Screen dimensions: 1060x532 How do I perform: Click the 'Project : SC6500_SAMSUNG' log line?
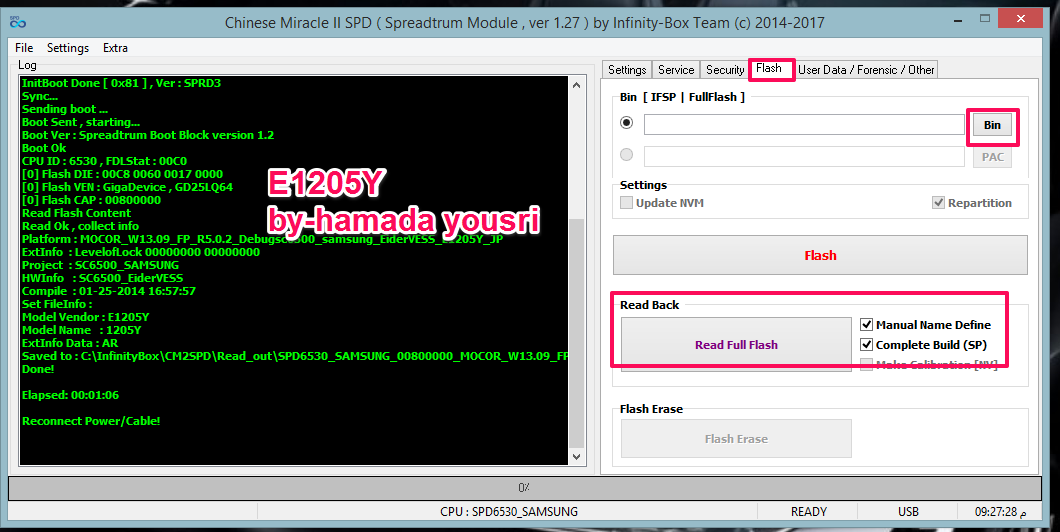click(x=100, y=265)
